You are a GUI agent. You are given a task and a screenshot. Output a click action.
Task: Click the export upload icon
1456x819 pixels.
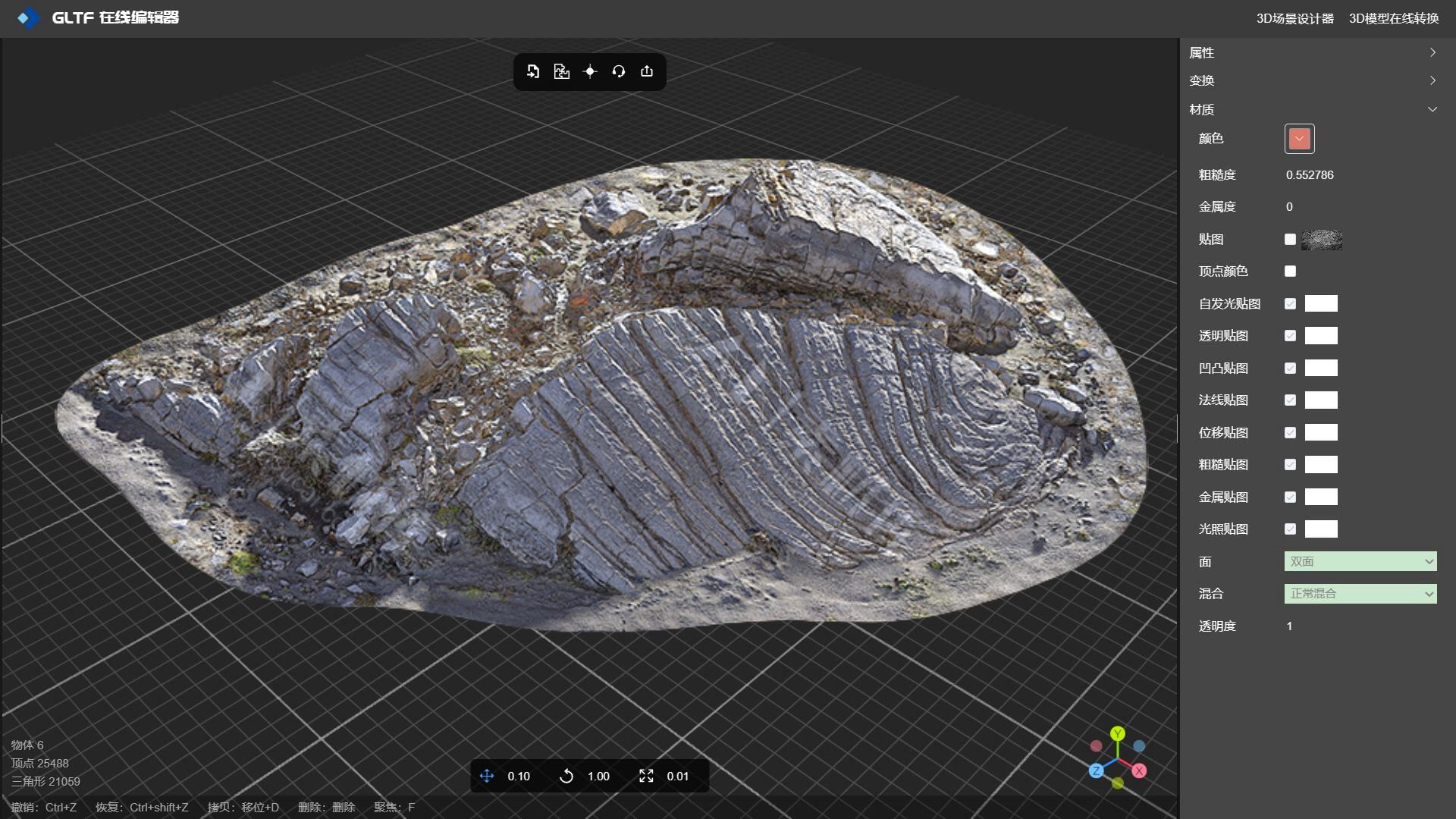[x=647, y=71]
